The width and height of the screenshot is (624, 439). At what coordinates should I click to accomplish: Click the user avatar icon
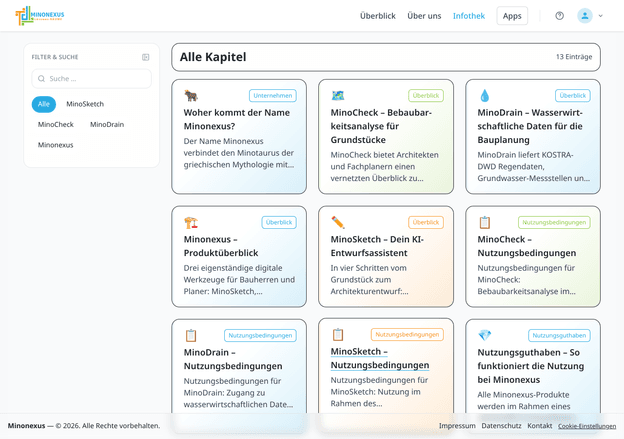coord(585,16)
